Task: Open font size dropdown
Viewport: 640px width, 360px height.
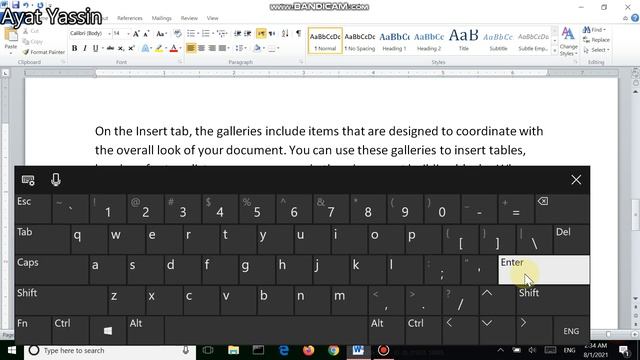Action: coord(128,33)
